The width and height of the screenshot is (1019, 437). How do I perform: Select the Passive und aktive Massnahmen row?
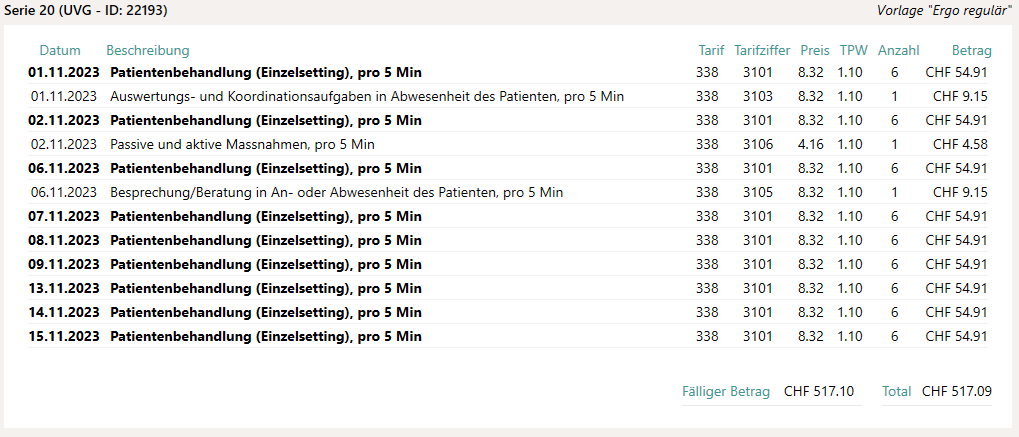tap(508, 144)
